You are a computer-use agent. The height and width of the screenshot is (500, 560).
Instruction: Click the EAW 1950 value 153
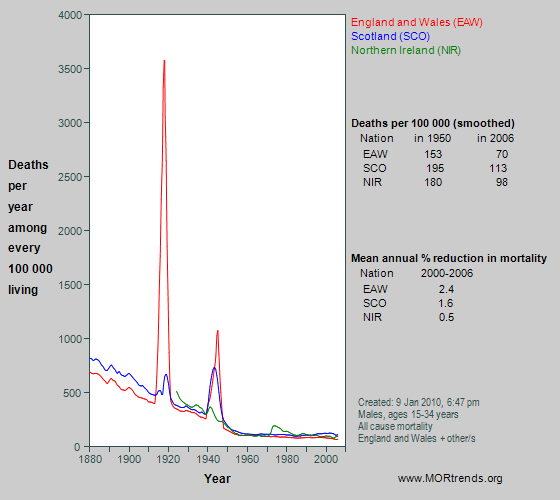[x=433, y=154]
